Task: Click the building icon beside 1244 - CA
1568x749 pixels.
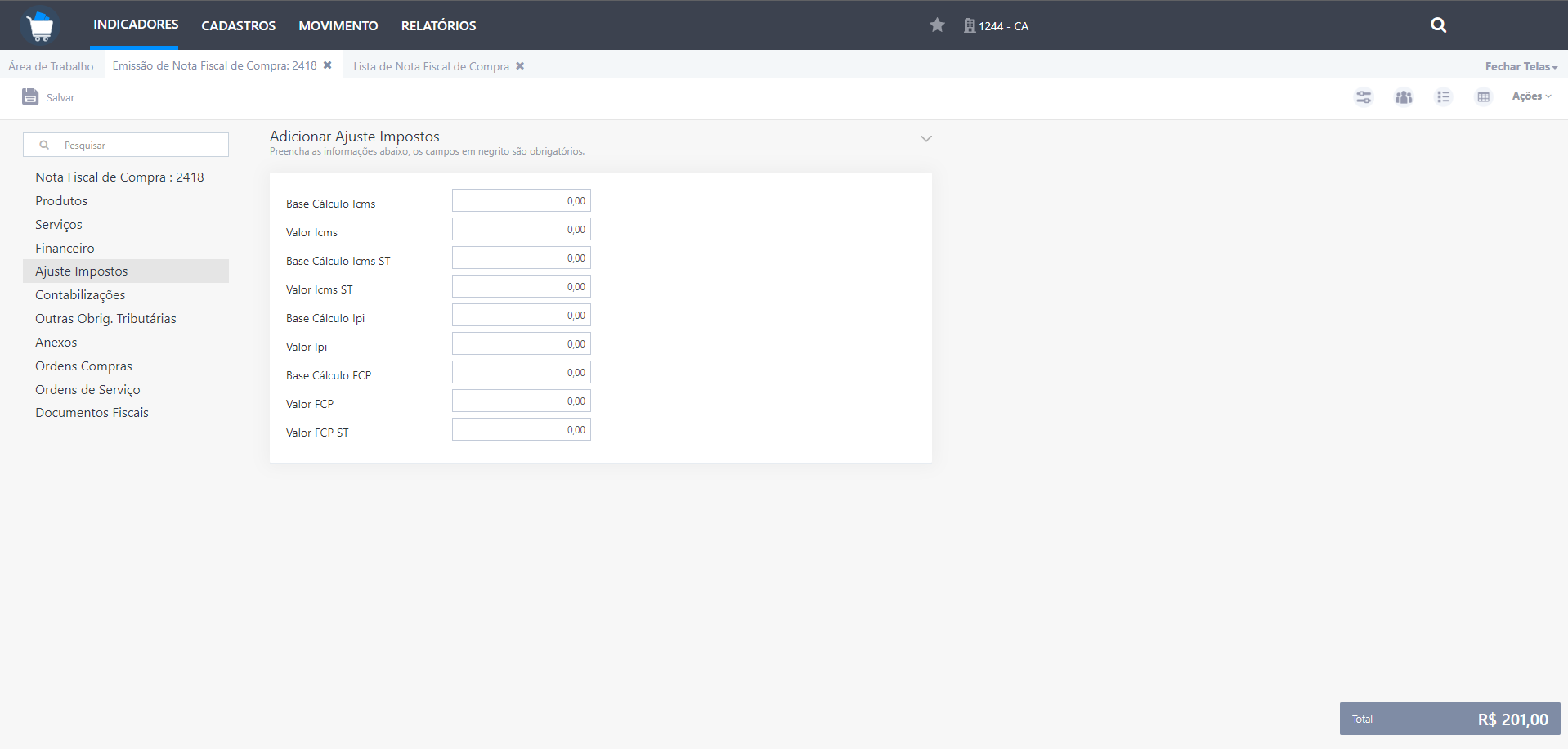Action: (970, 25)
